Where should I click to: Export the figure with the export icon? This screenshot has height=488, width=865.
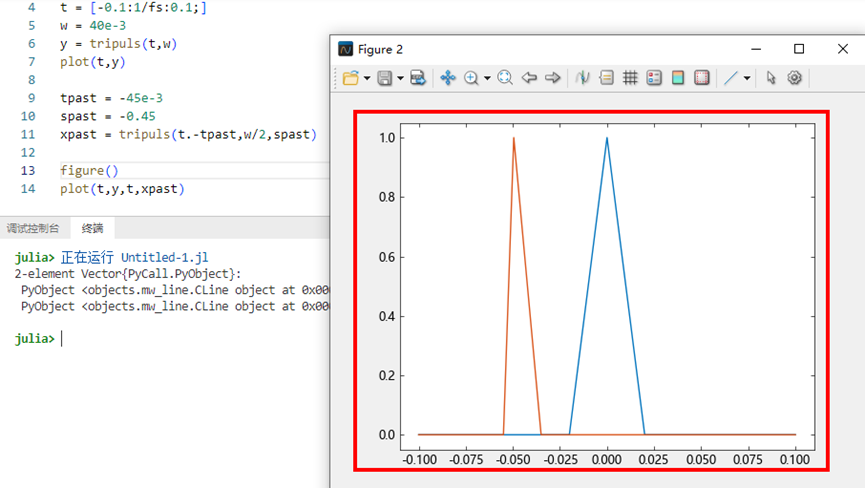(418, 78)
